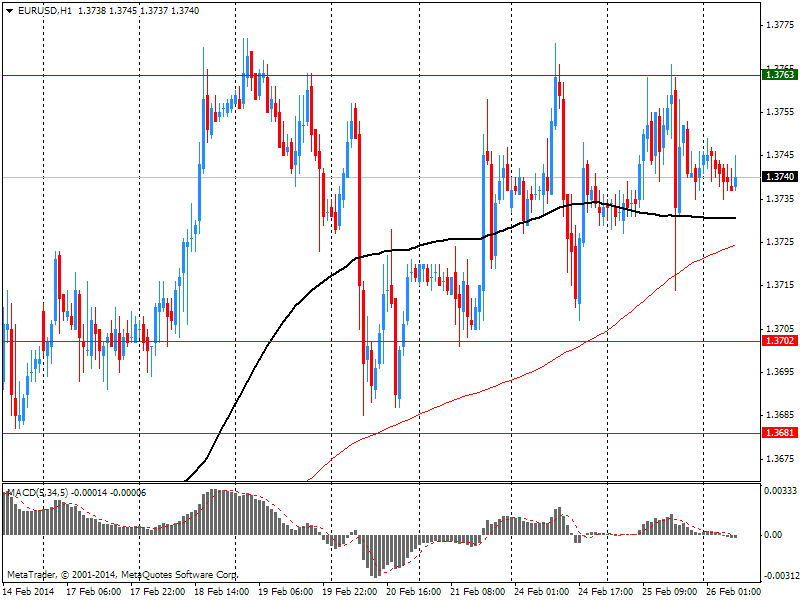Select the red 1.3702 price level tag
Viewport: 800px width, 600px height.
tap(779, 341)
